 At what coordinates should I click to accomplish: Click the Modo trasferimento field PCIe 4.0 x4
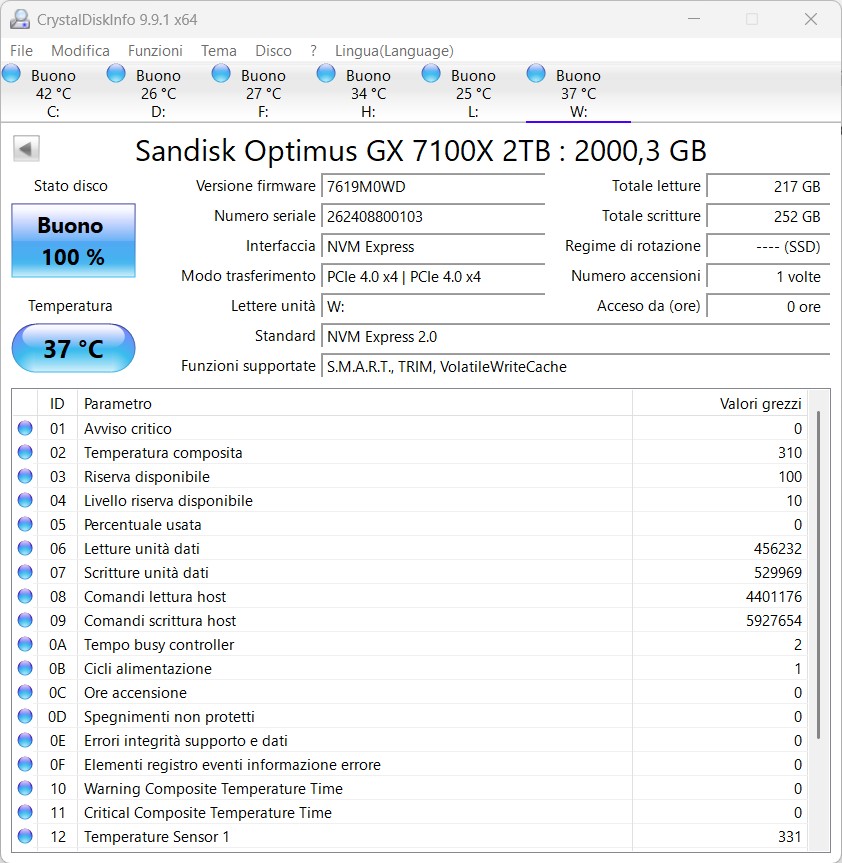(x=433, y=276)
